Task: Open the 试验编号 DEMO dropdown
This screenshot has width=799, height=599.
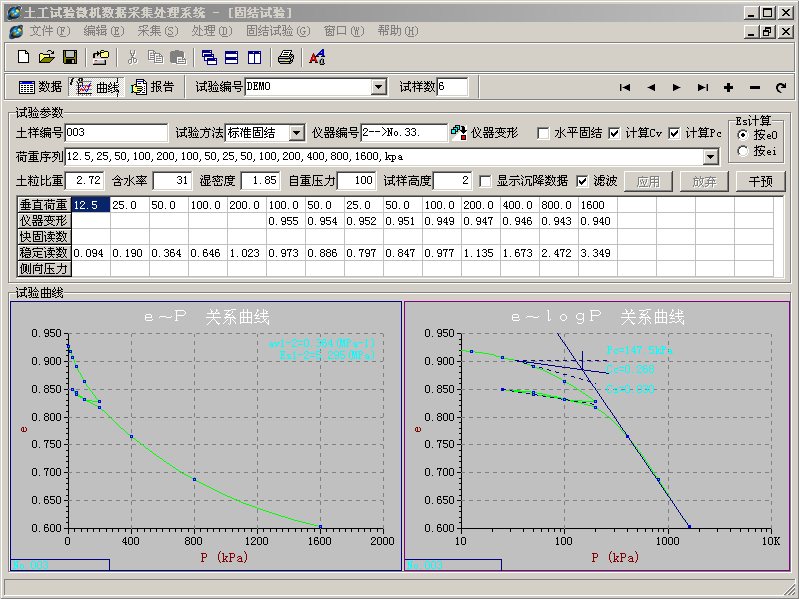Action: pos(378,87)
